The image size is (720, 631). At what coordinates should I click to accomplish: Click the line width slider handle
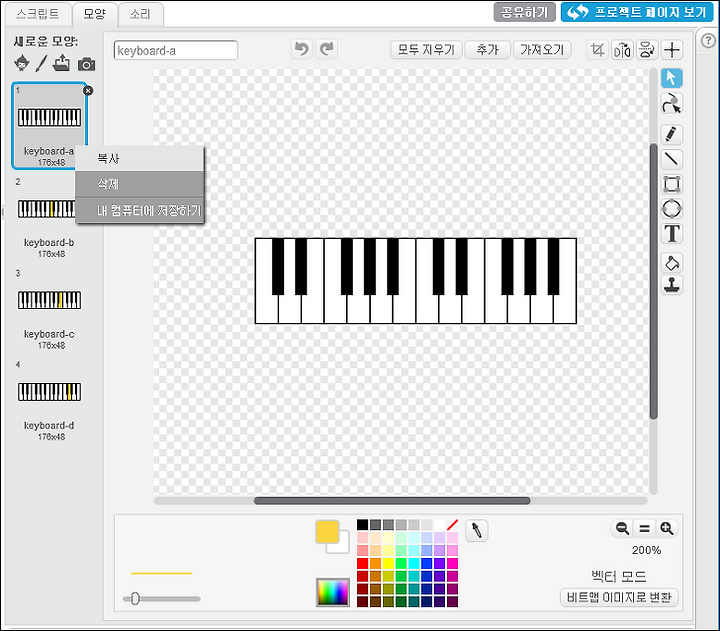135,598
